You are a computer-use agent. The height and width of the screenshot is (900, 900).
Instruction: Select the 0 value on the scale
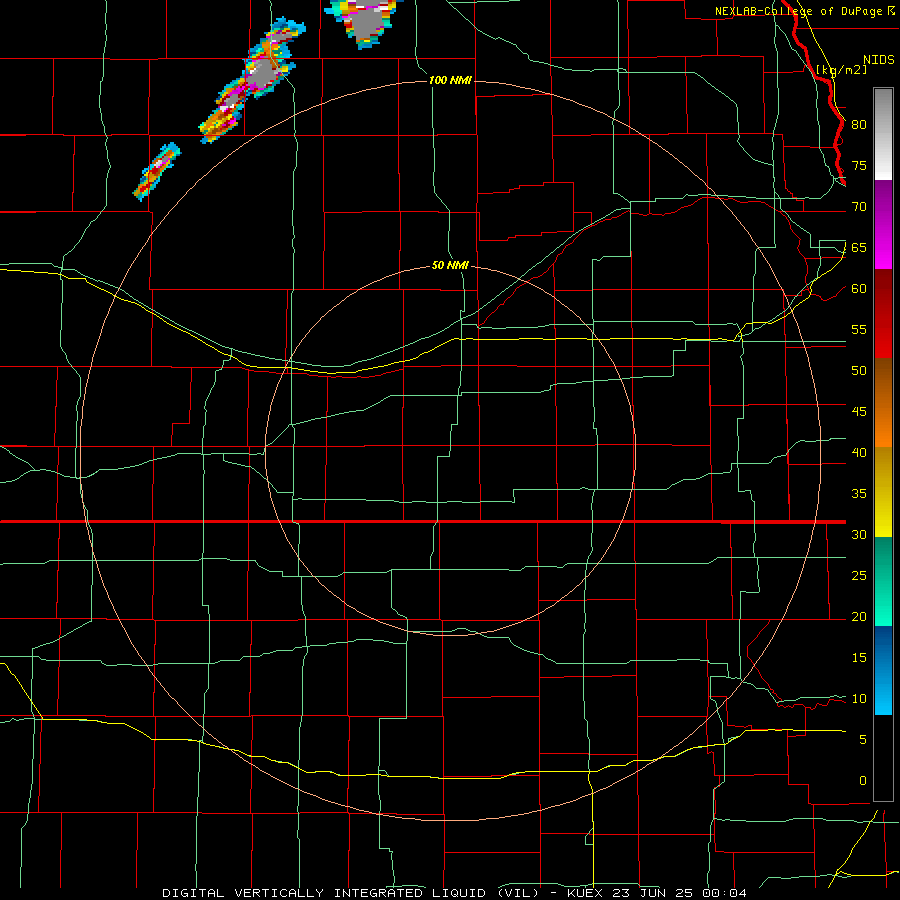coord(863,781)
